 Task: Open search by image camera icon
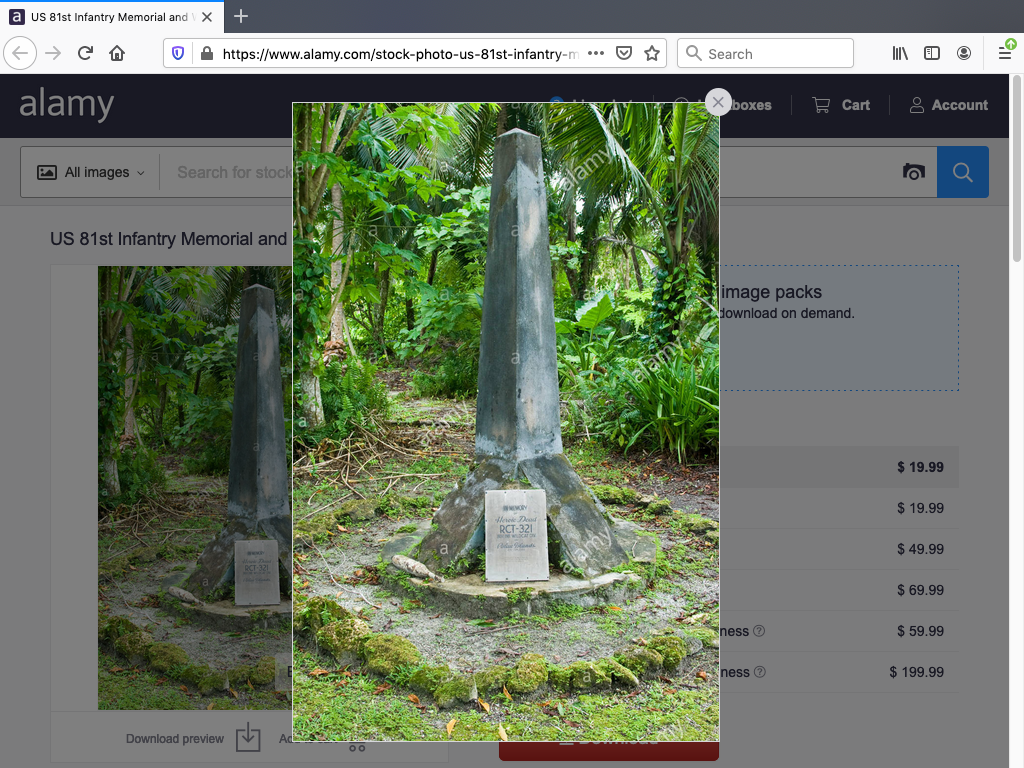point(913,172)
